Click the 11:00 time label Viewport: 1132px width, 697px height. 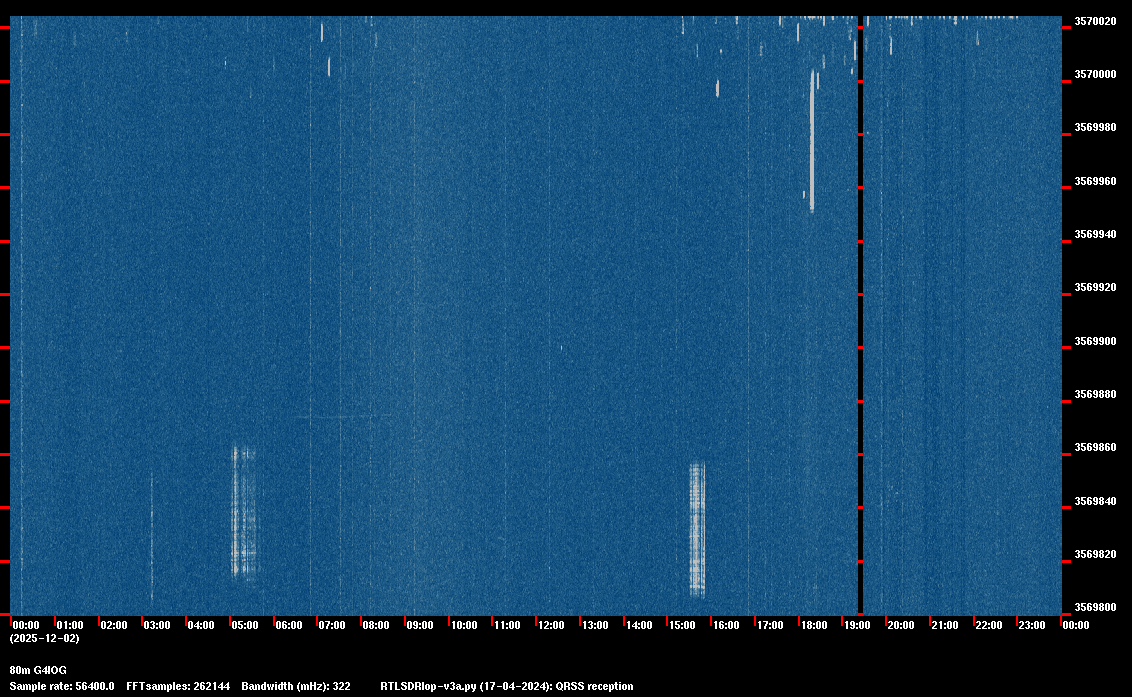[x=507, y=625]
